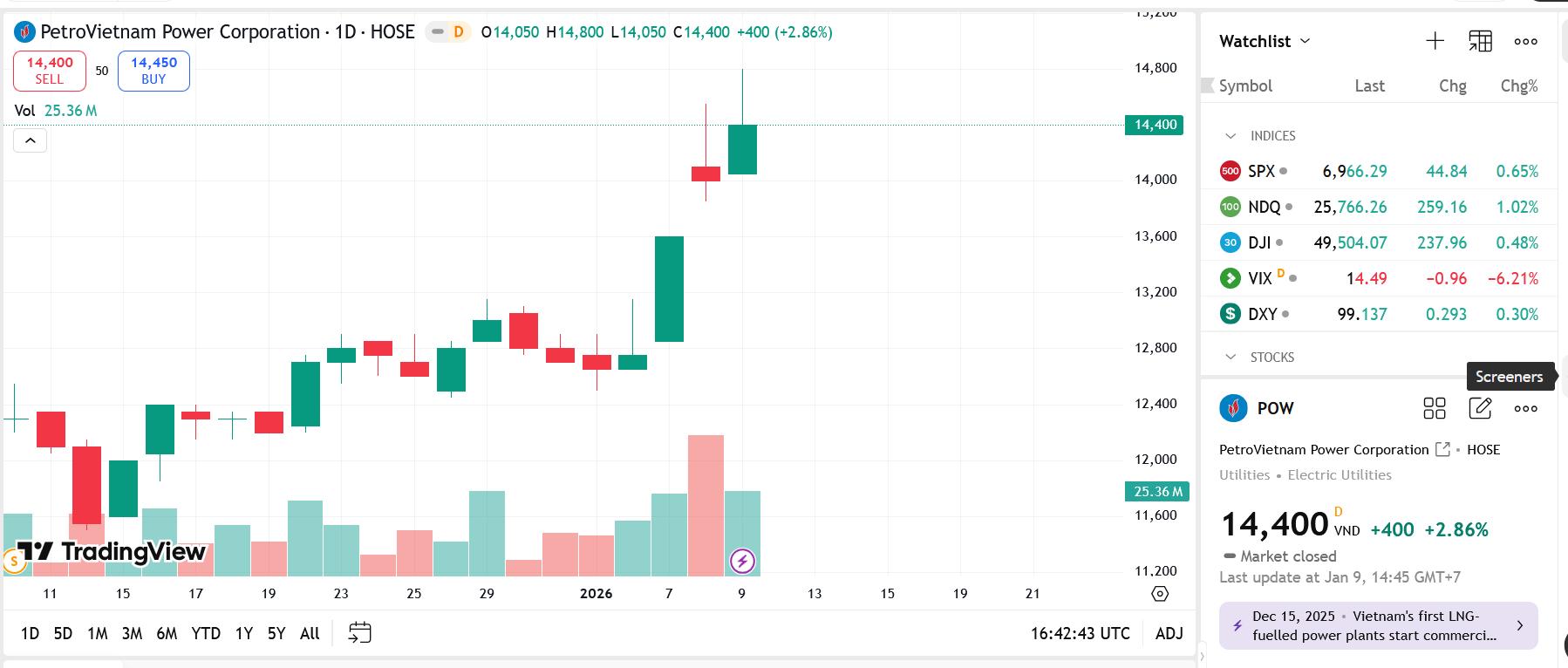Screen dimensions: 1568x668
Task: Click the SELL 14,400 button
Action: pos(50,71)
